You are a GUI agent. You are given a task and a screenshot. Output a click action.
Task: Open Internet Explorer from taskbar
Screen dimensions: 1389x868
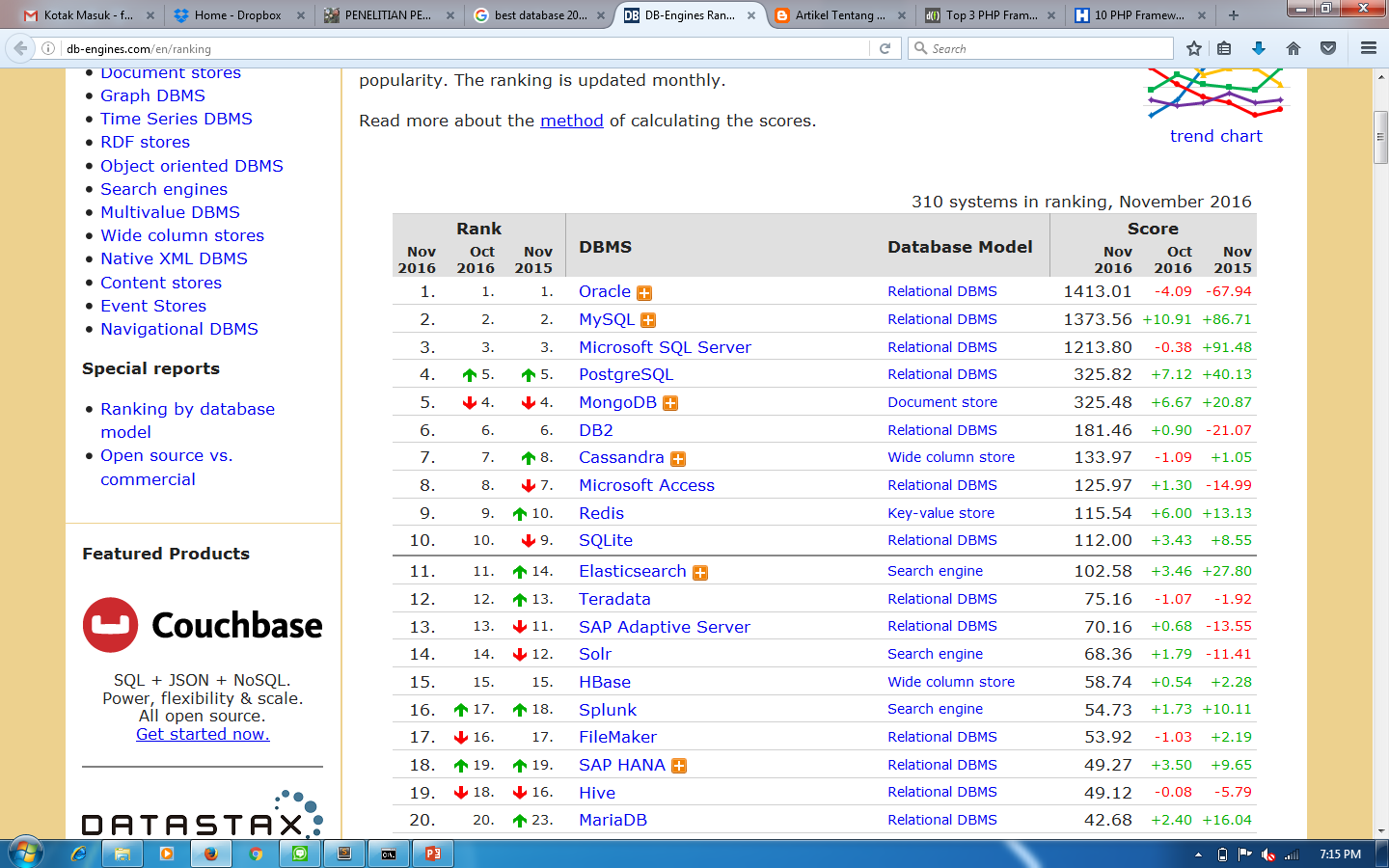pos(78,854)
